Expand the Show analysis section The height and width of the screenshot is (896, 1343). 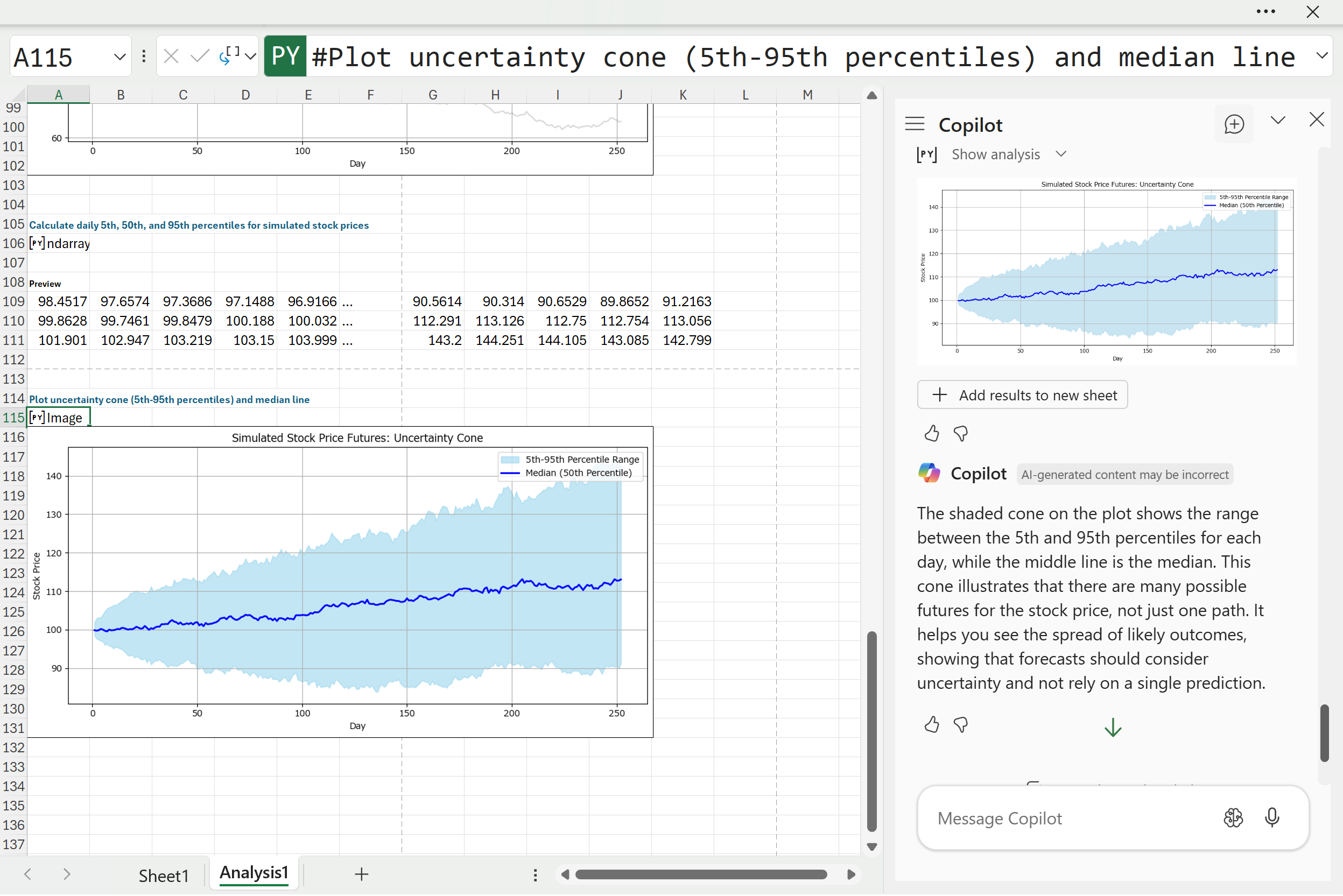click(x=1061, y=154)
